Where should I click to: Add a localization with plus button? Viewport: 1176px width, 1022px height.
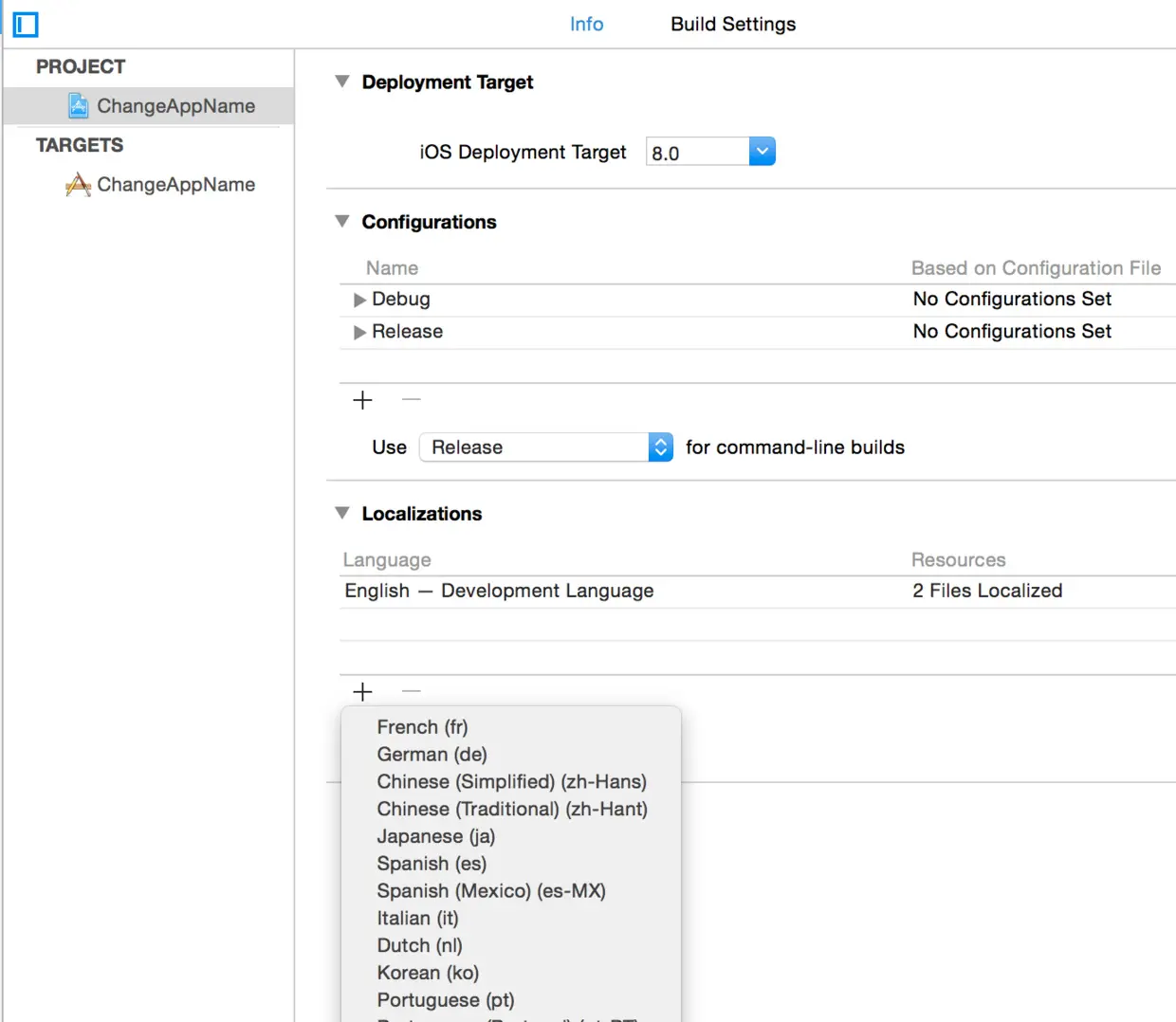pos(362,692)
